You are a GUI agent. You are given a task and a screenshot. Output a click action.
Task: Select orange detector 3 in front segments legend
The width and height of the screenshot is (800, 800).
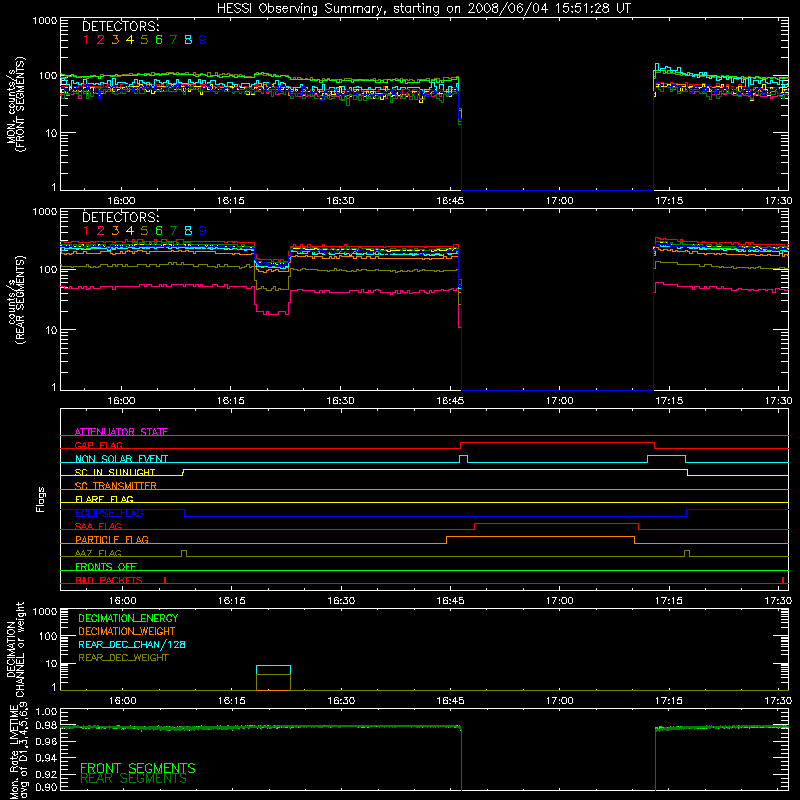tap(115, 40)
